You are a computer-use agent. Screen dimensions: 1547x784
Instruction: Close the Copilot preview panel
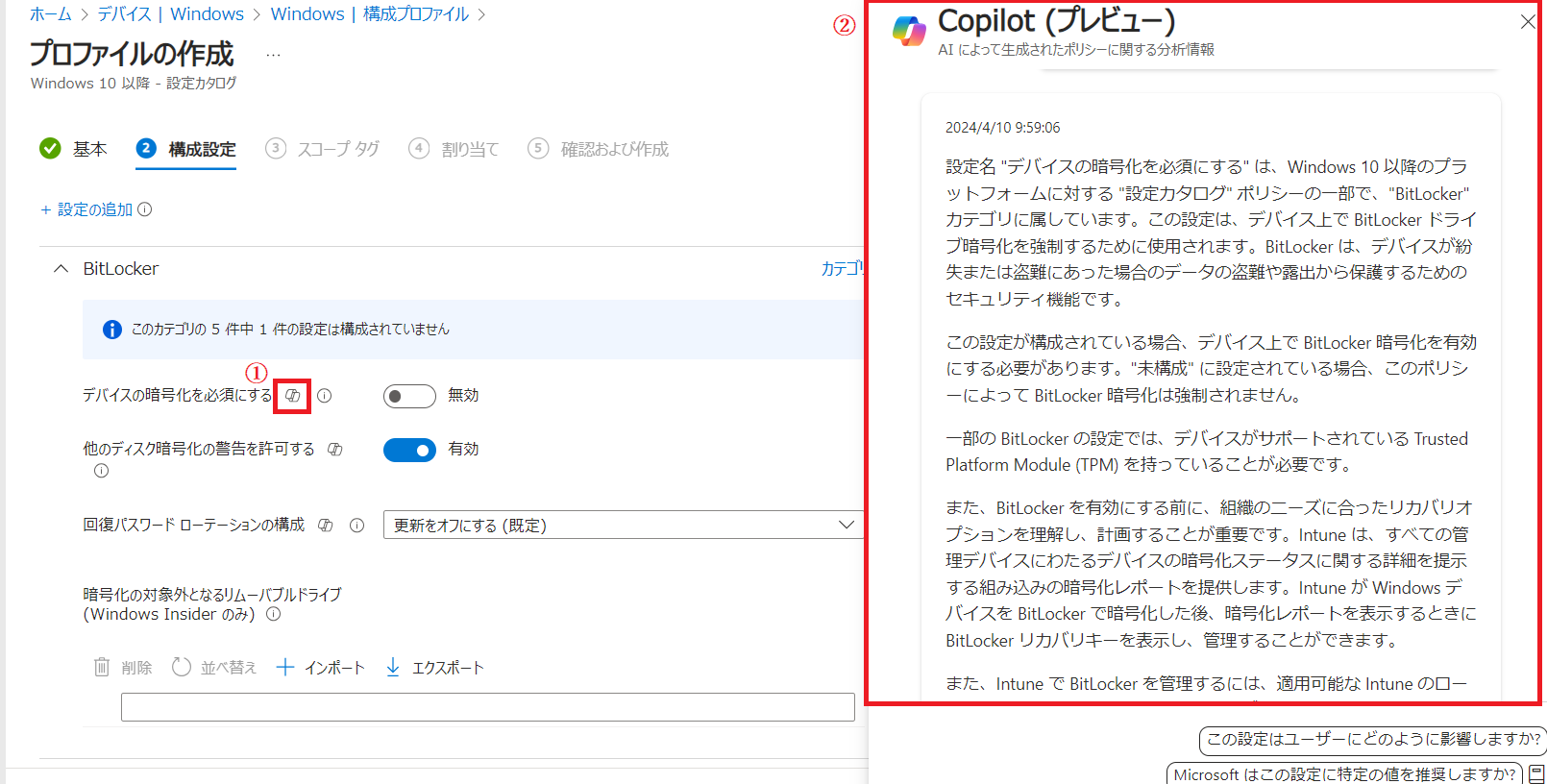1527,21
